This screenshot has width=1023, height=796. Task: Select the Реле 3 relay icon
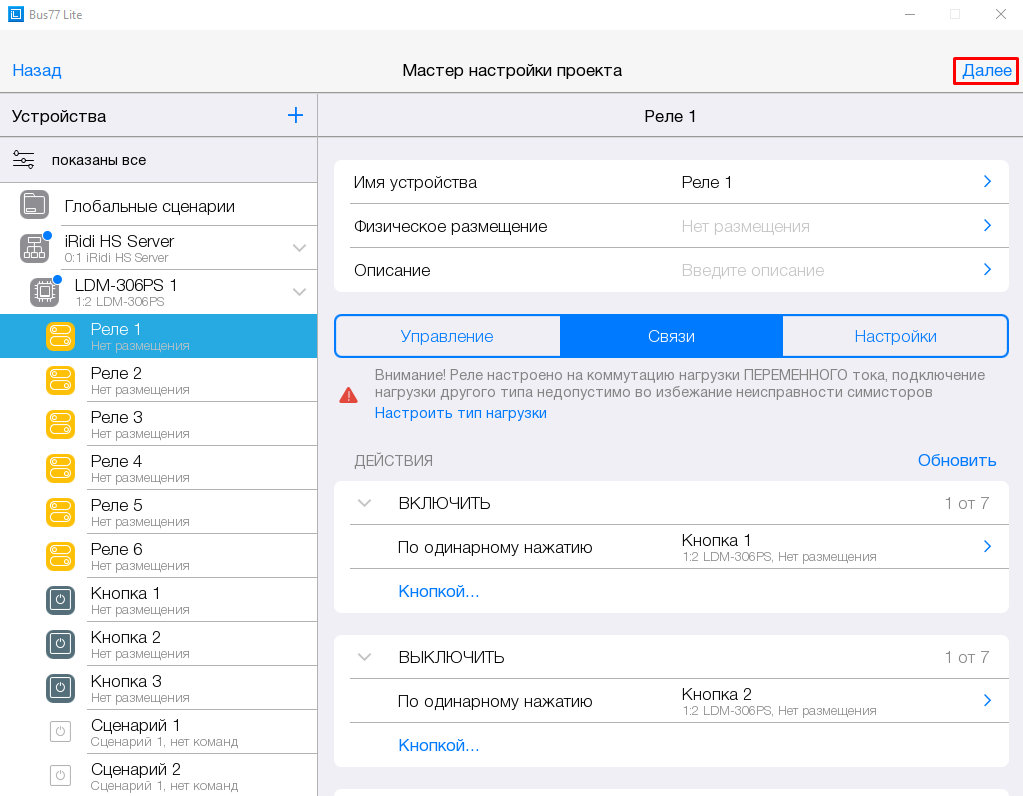pyautogui.click(x=60, y=424)
